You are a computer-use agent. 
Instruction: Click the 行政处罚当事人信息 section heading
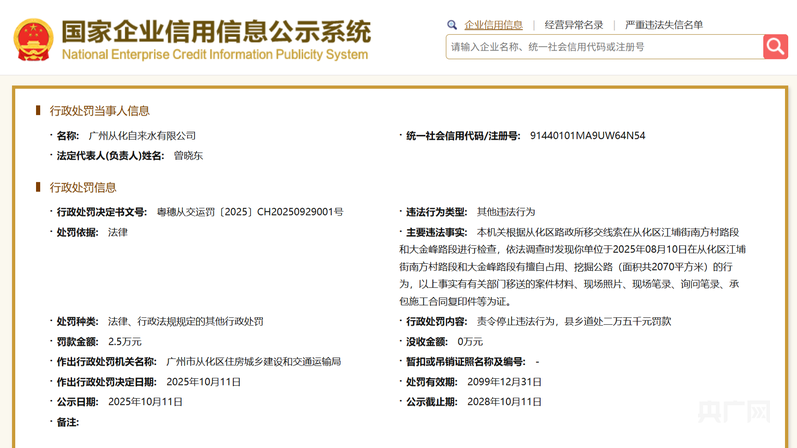click(99, 111)
